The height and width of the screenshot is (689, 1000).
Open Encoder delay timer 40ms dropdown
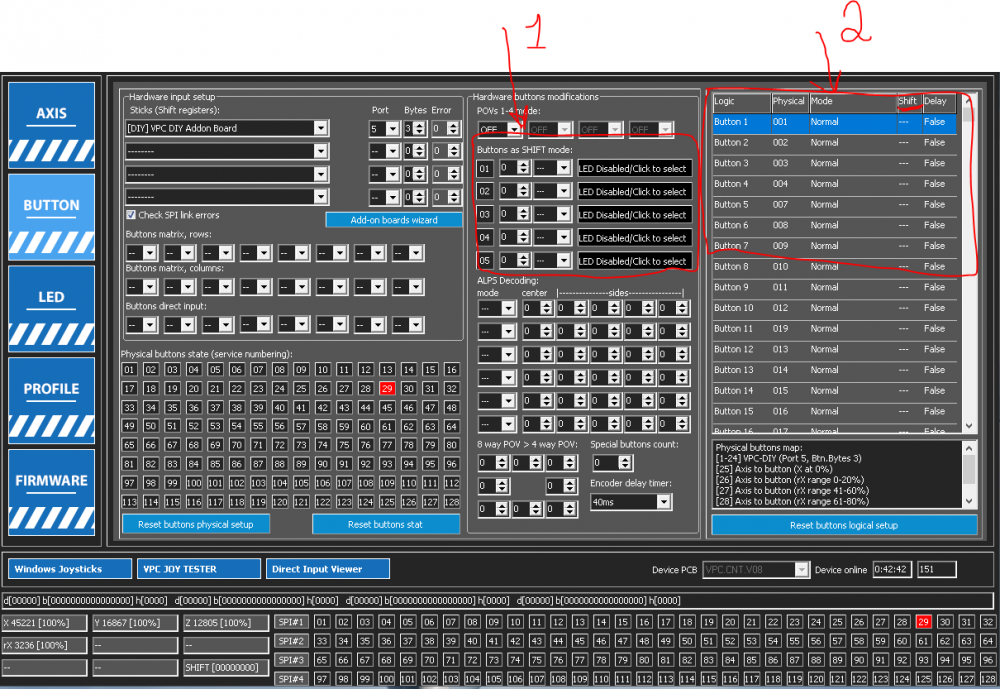tap(663, 502)
